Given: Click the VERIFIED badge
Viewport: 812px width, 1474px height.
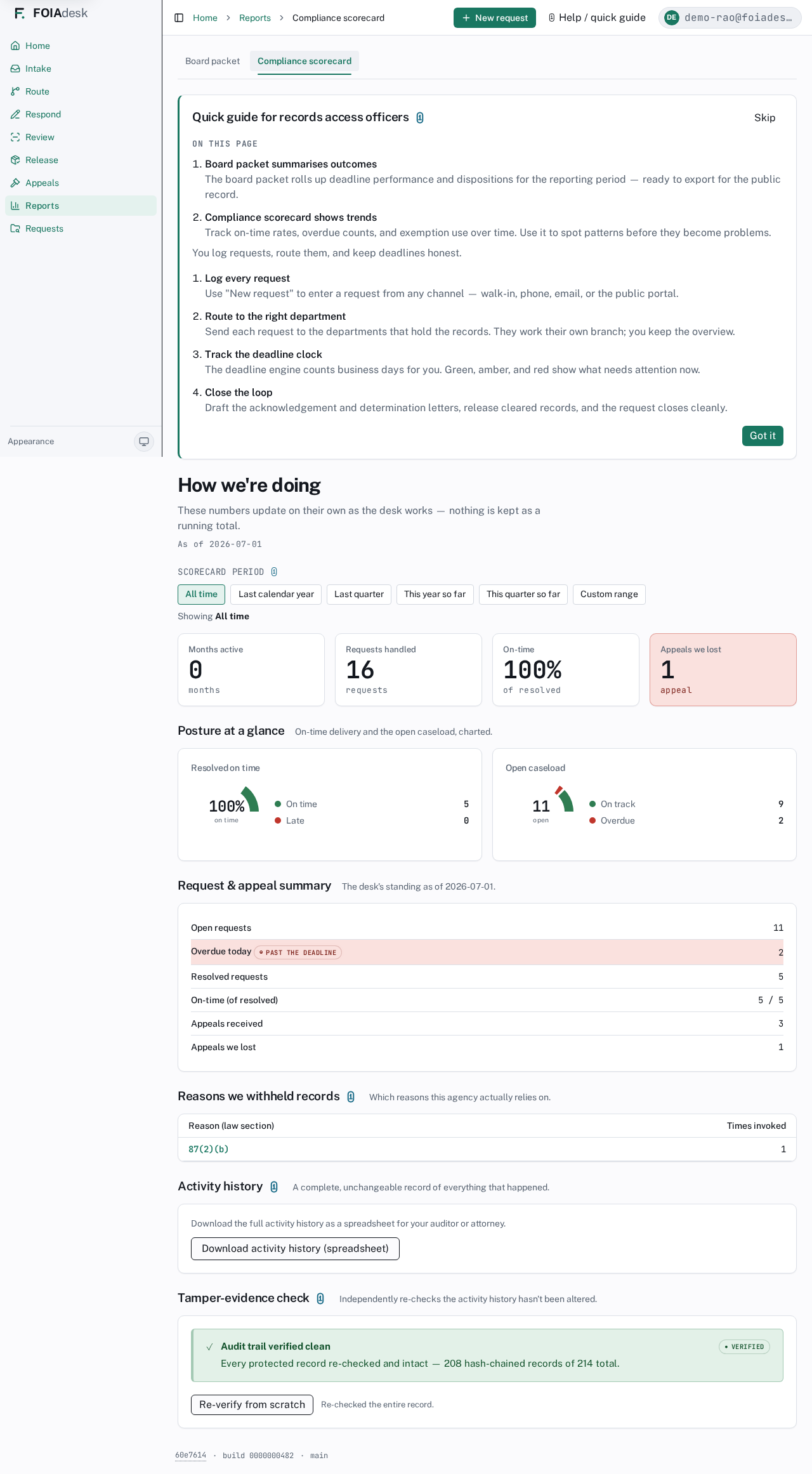Looking at the screenshot, I should click(744, 1346).
